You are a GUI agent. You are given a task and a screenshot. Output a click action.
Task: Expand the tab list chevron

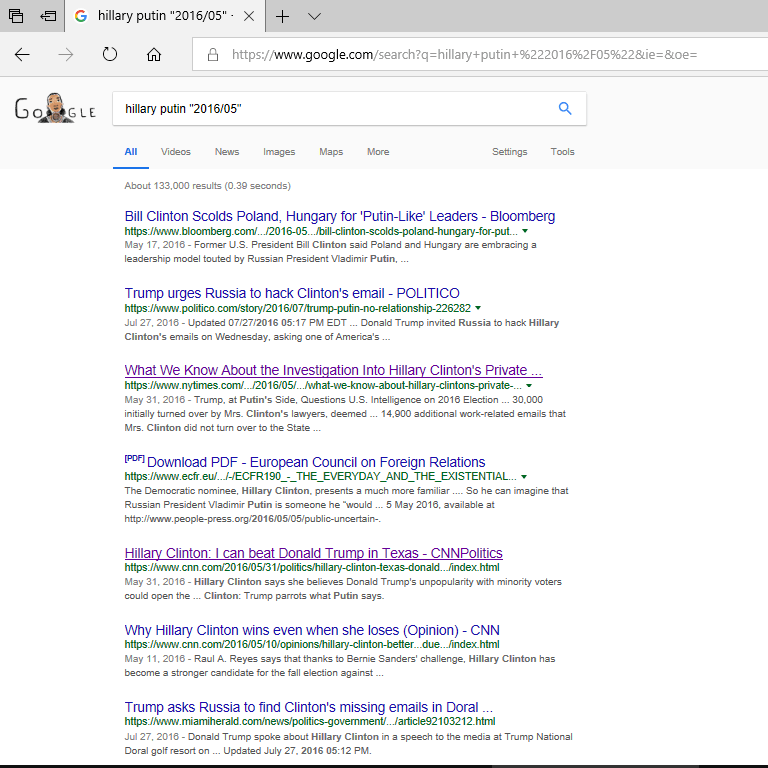[314, 16]
